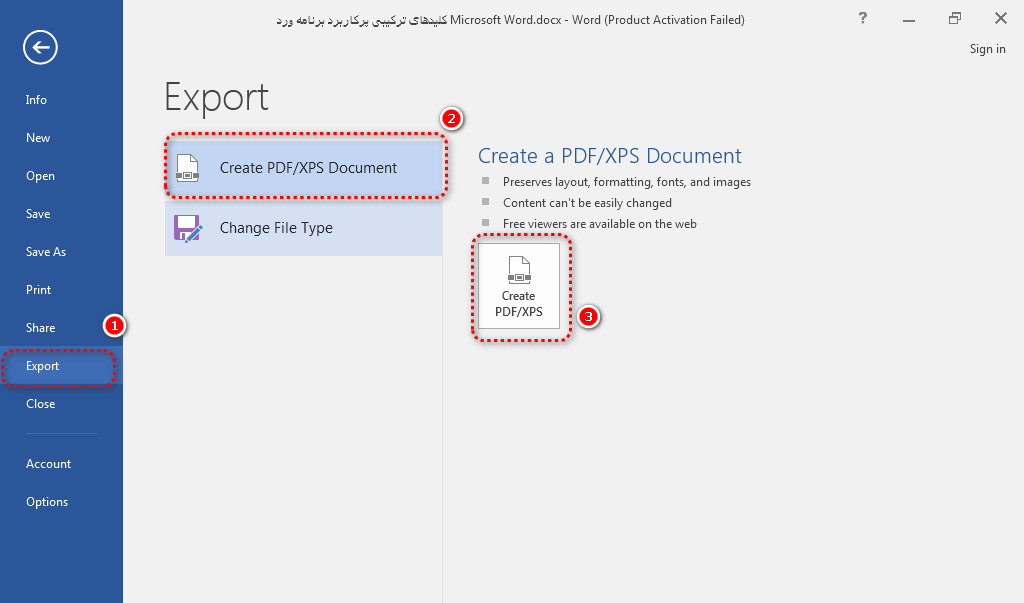Select the Export sidebar item
Viewport: 1024px width, 603px height.
[43, 366]
